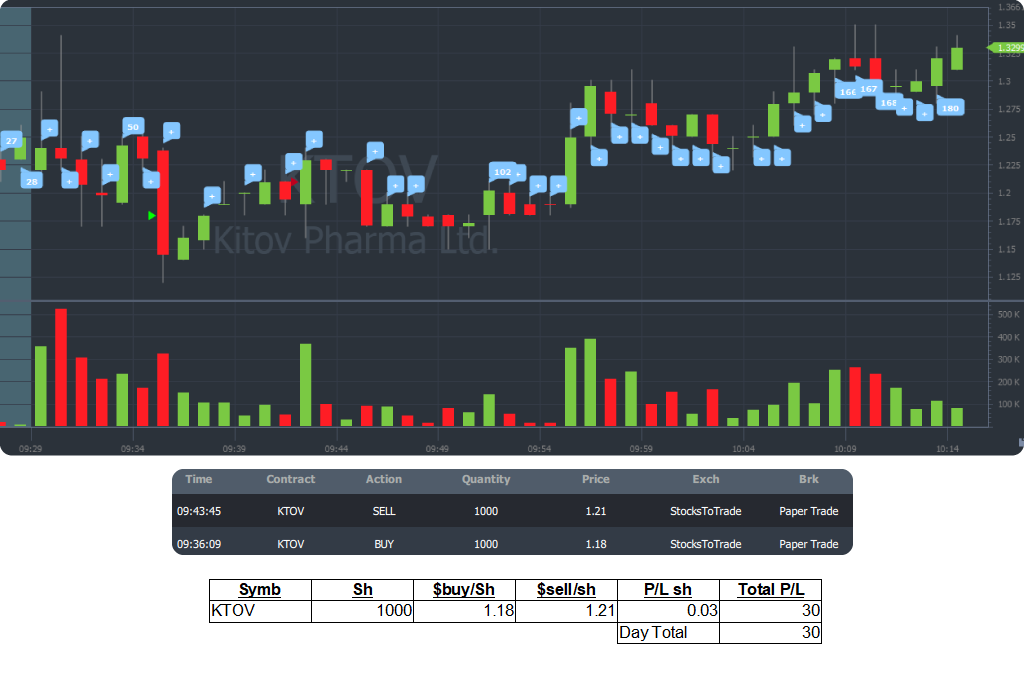The width and height of the screenshot is (1024, 674).
Task: Click the 09:54 label on time axis
Action: tap(539, 449)
